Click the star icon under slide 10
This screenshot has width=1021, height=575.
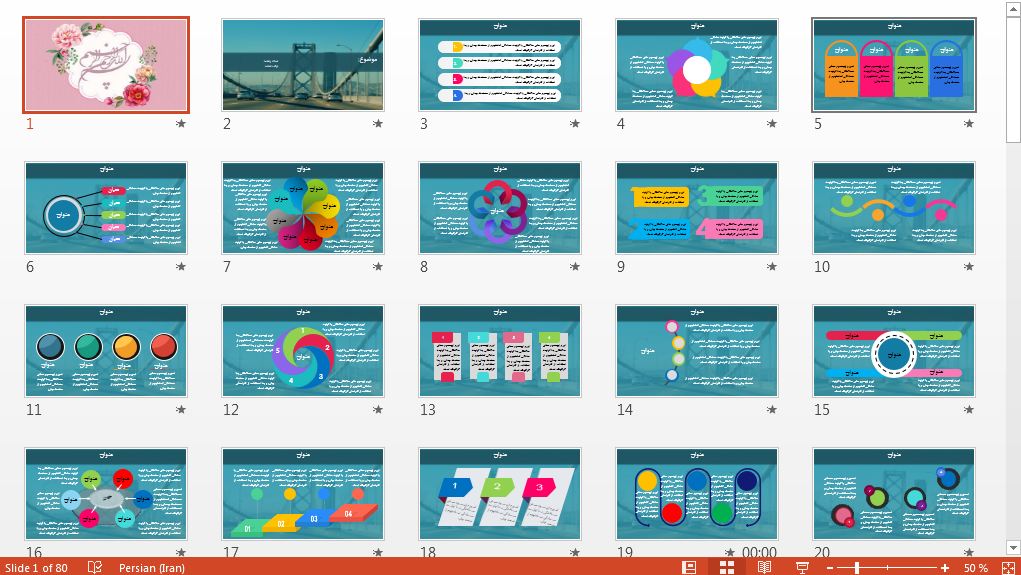pos(968,267)
